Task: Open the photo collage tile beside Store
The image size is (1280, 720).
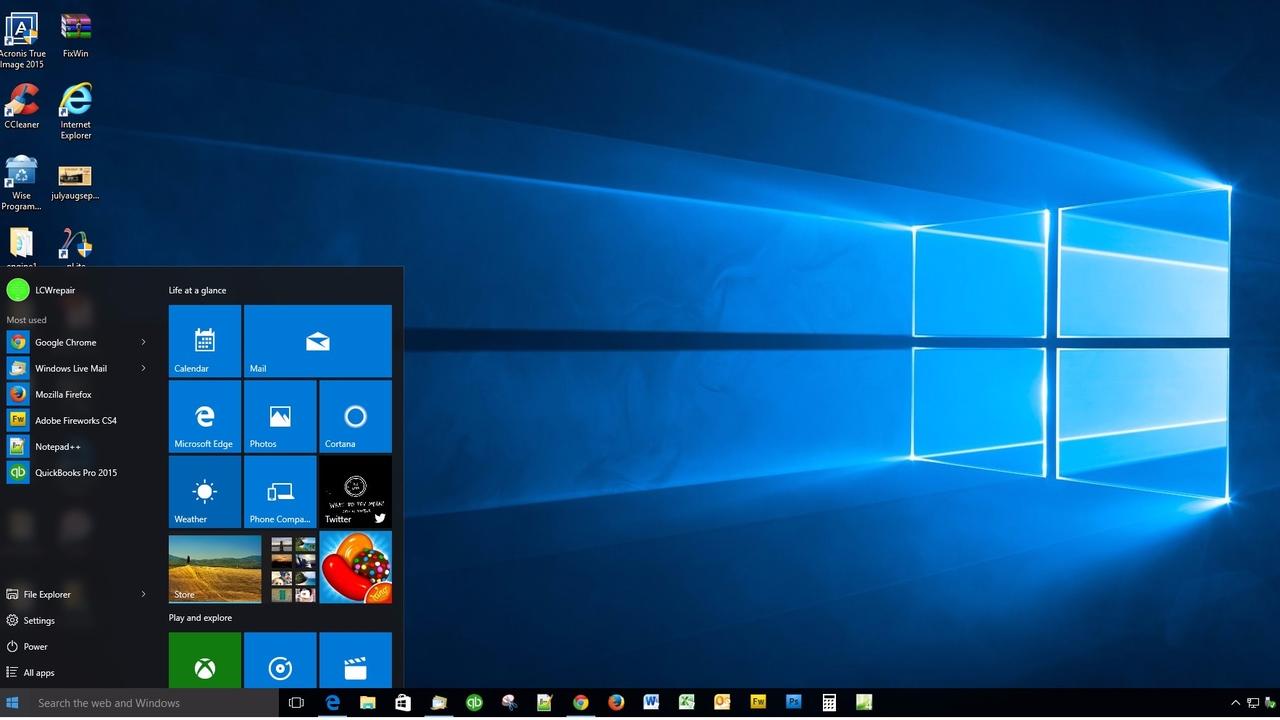Action: pyautogui.click(x=293, y=568)
